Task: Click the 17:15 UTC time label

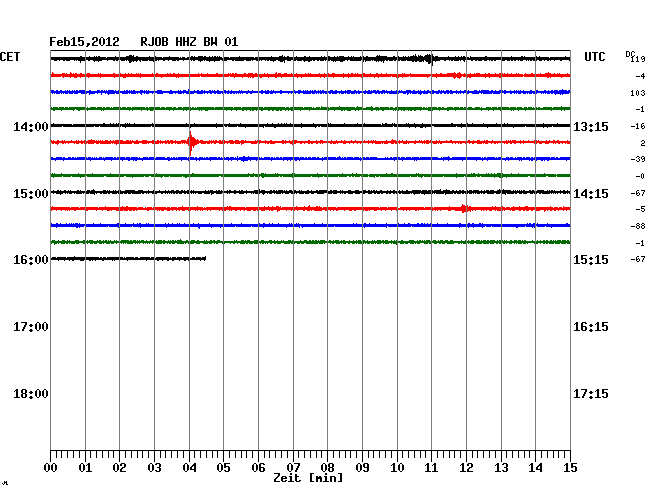Action: [591, 394]
